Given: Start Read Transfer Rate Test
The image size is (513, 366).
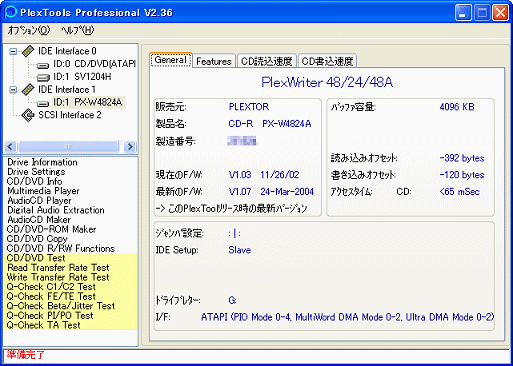Looking at the screenshot, I should click(x=58, y=268).
